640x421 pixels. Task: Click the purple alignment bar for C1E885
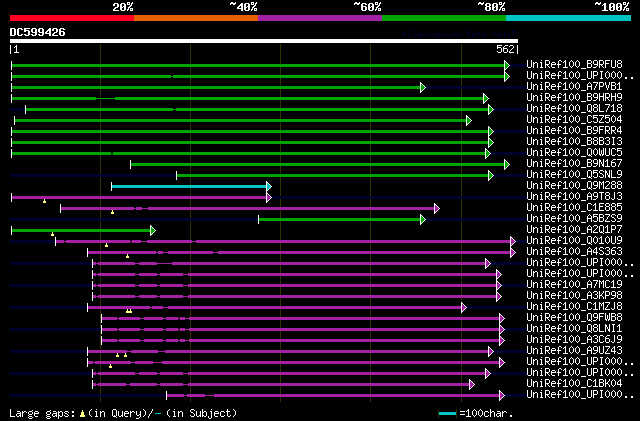click(x=248, y=209)
